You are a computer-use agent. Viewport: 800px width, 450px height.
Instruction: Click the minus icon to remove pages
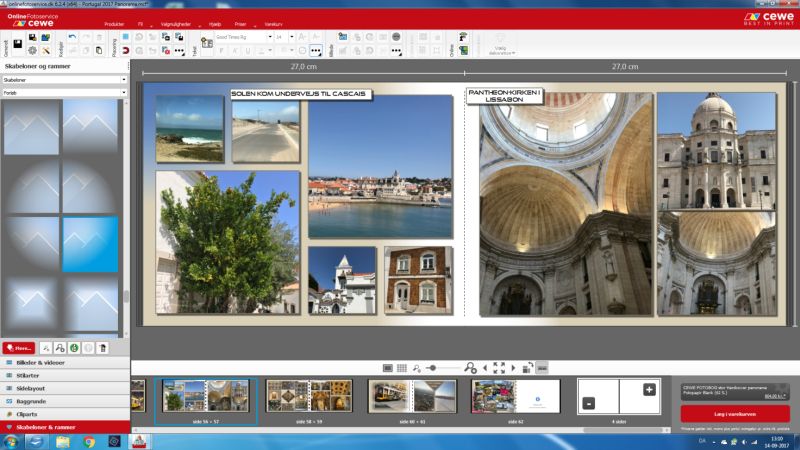tap(588, 403)
